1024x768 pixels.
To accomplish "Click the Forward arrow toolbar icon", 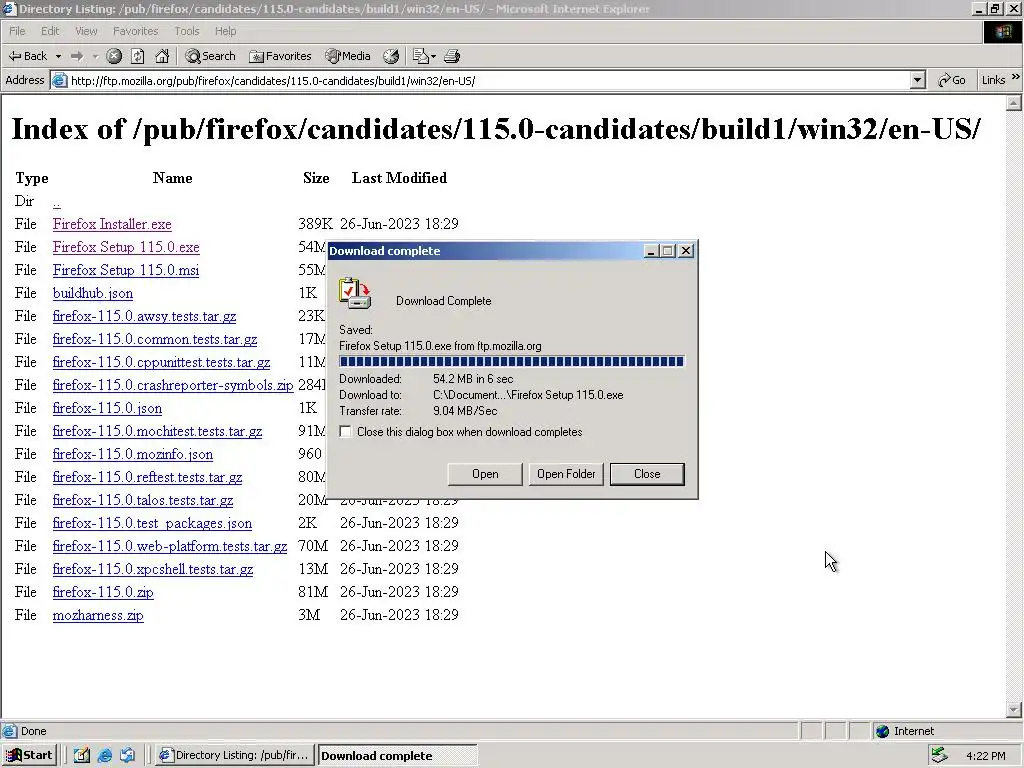I will tap(77, 57).
